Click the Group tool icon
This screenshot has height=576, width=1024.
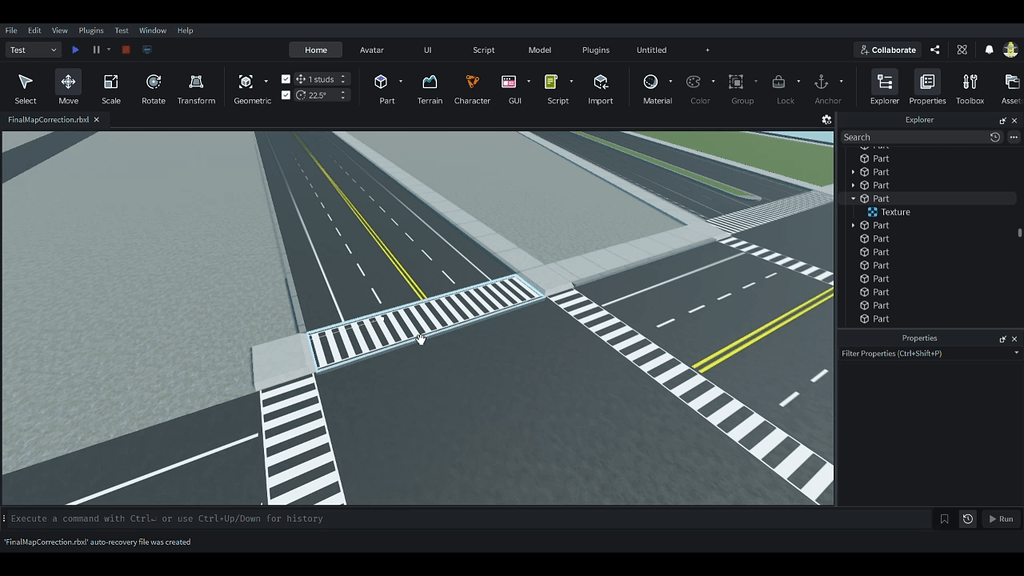tap(736, 82)
